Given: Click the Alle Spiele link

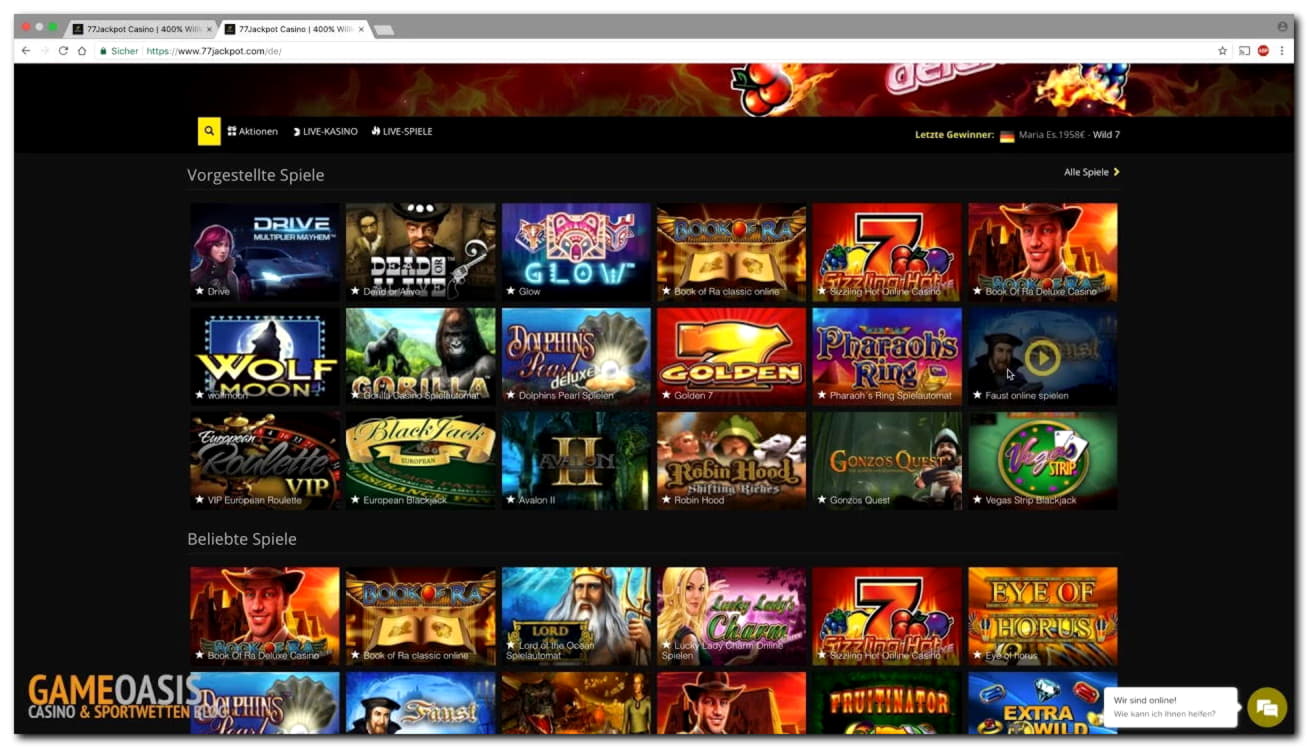Looking at the screenshot, I should click(x=1091, y=172).
